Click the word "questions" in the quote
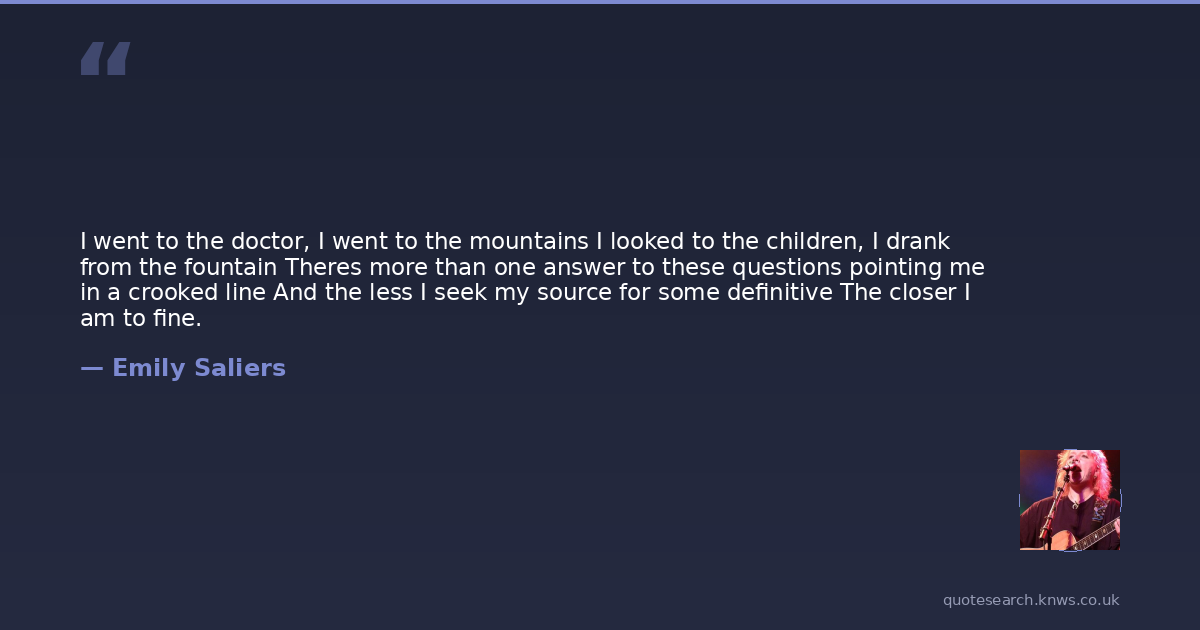This screenshot has width=1200, height=630. point(786,268)
